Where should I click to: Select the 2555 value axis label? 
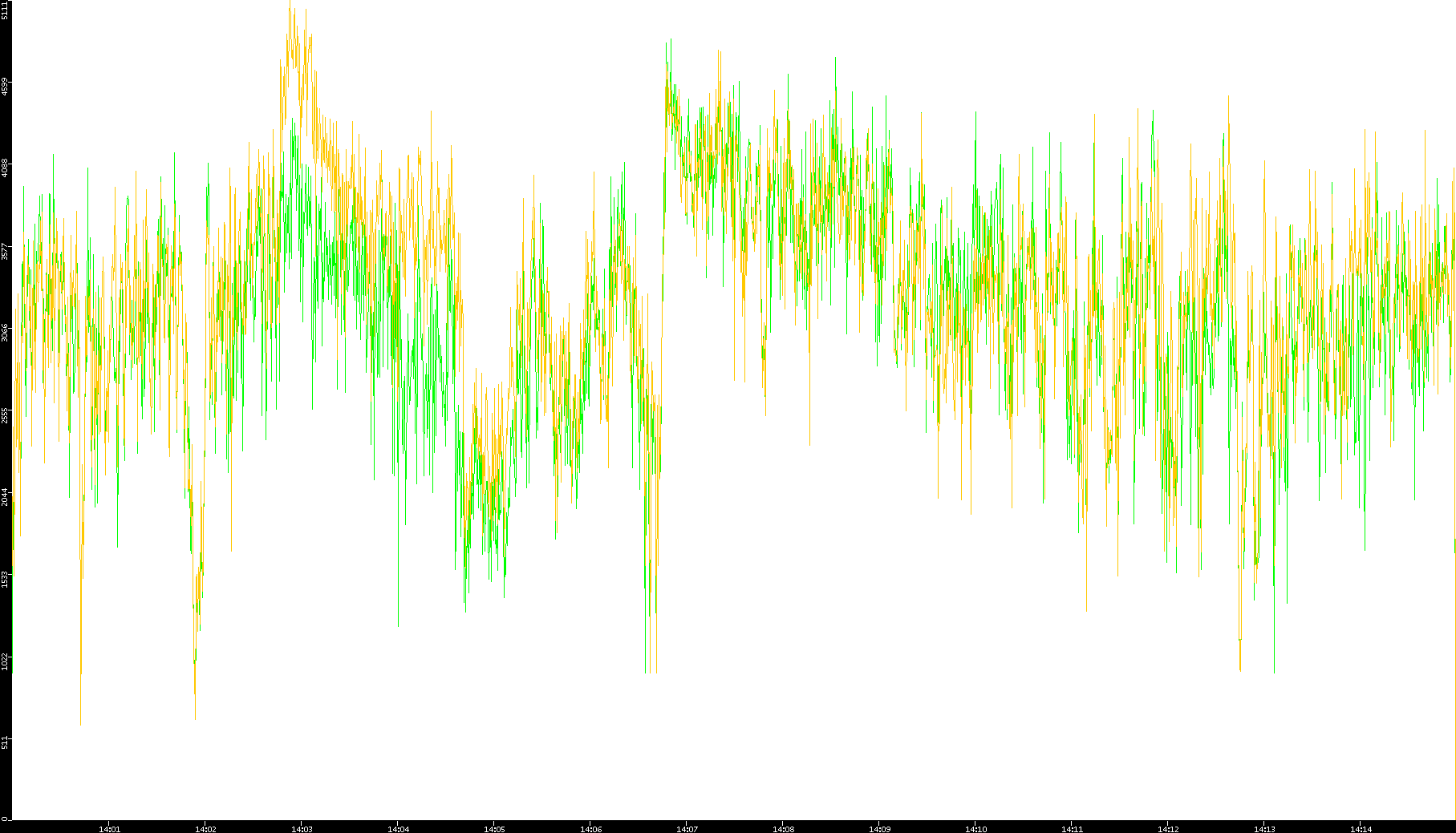[6, 414]
